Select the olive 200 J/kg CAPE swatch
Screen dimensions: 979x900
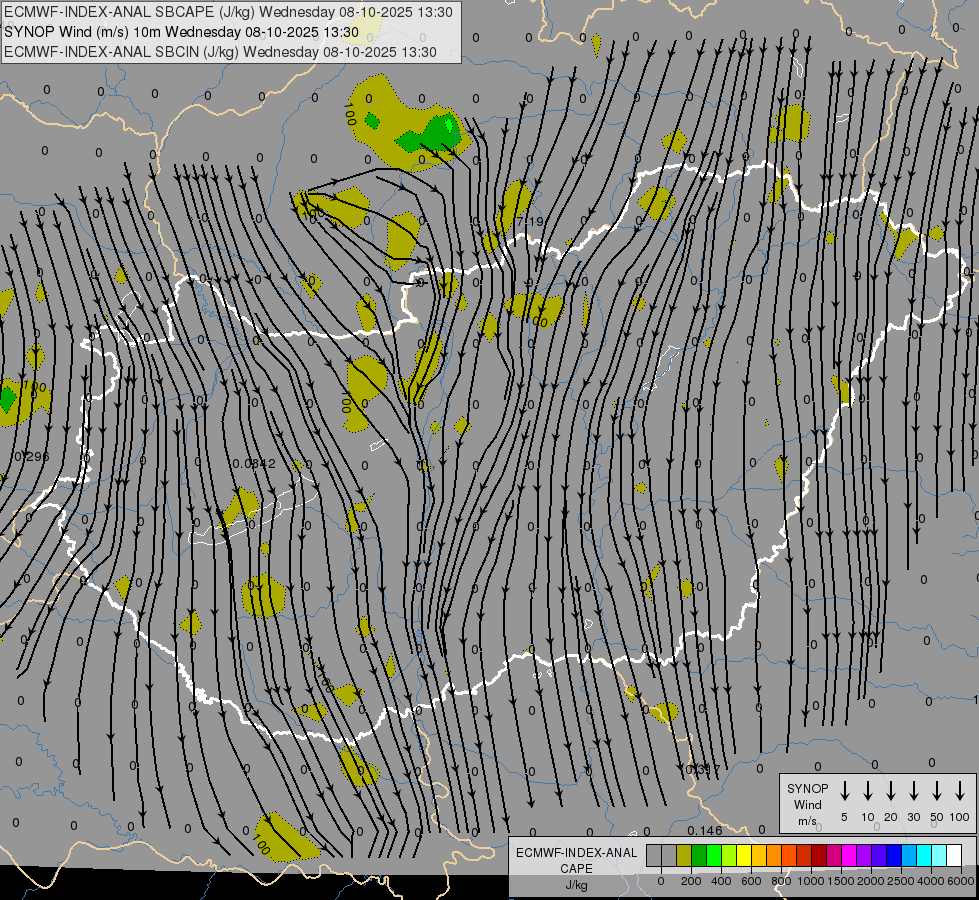point(684,855)
